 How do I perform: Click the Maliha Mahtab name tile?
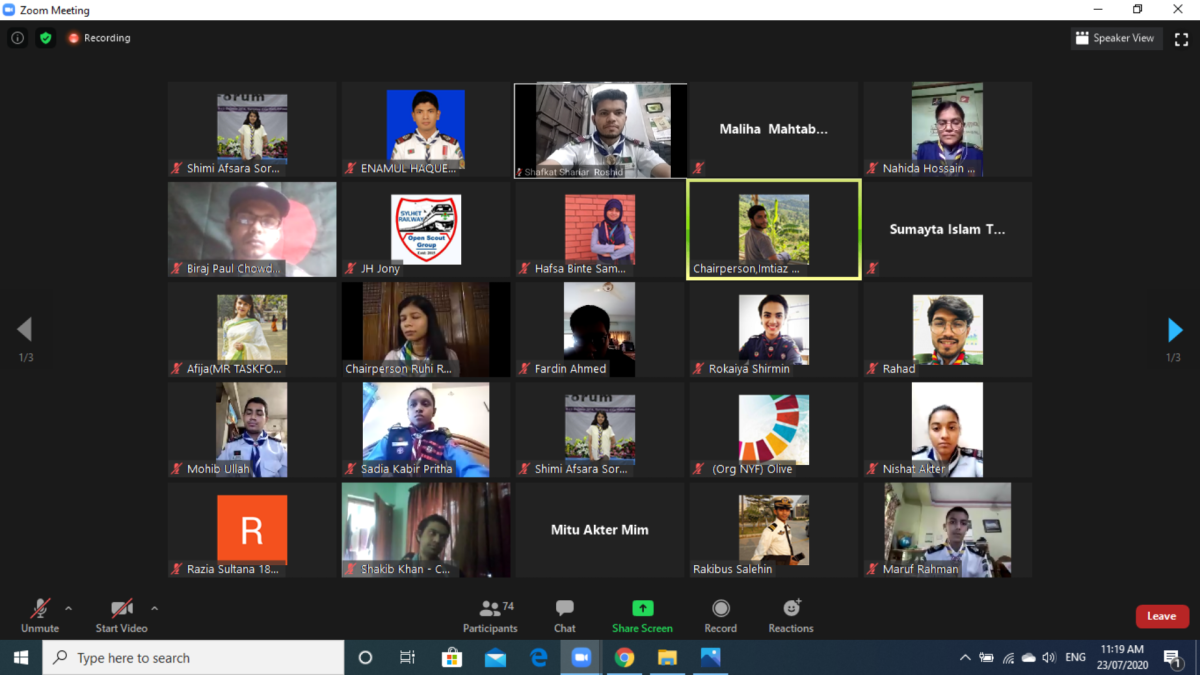[773, 129]
